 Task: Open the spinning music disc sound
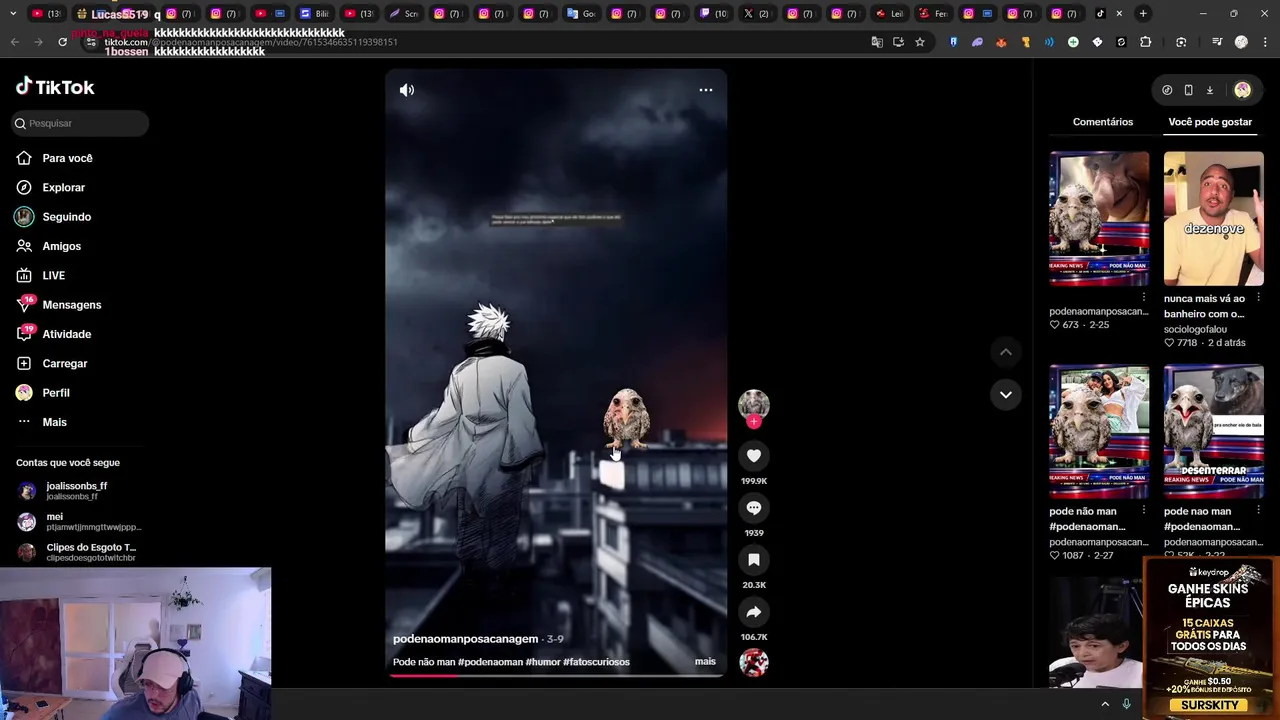754,662
